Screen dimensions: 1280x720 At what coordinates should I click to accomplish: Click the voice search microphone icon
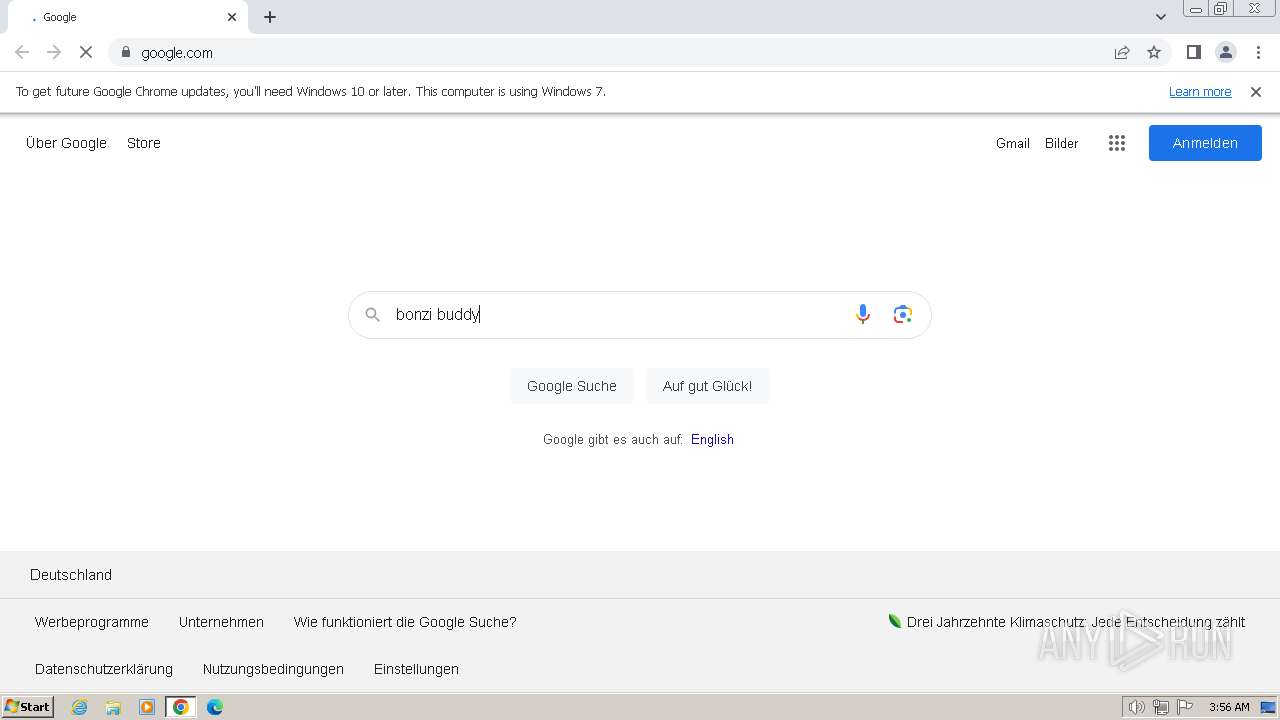(863, 314)
